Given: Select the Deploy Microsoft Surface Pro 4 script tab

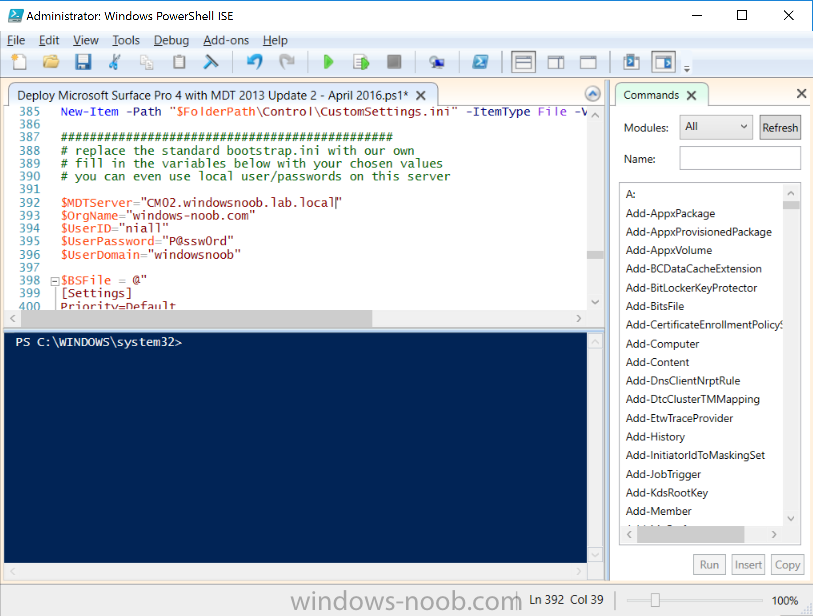Looking at the screenshot, I should [213, 95].
